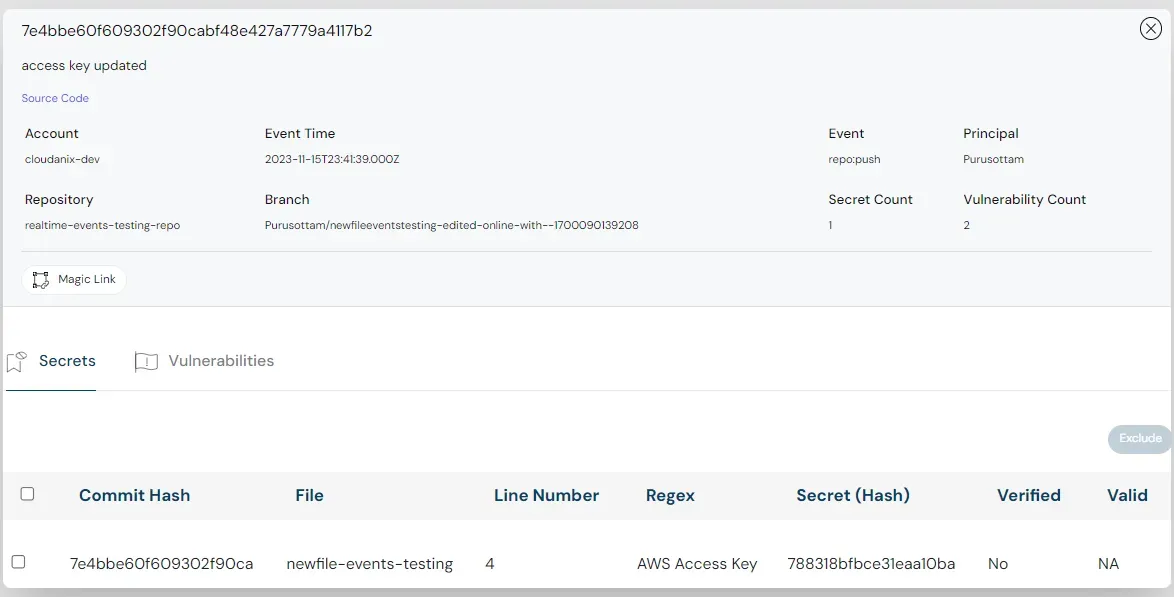Close the event details dialog
This screenshot has width=1174, height=597.
(1150, 29)
